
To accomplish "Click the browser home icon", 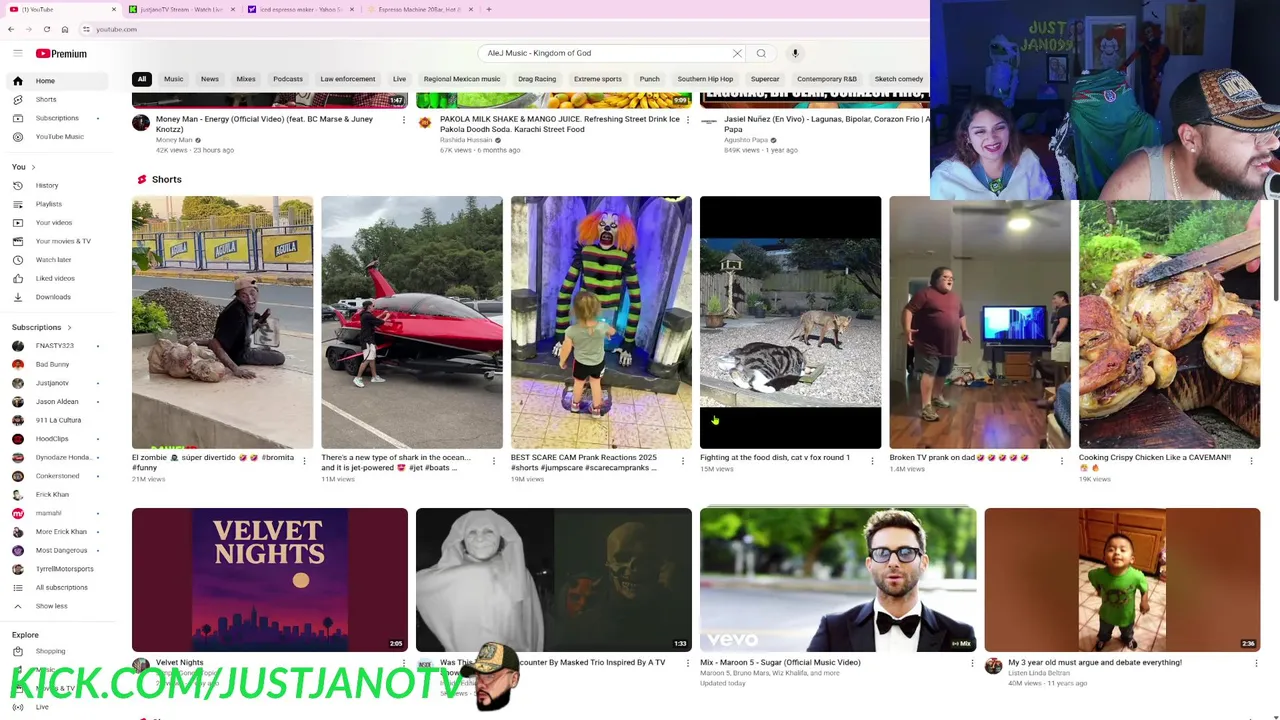I will [65, 29].
